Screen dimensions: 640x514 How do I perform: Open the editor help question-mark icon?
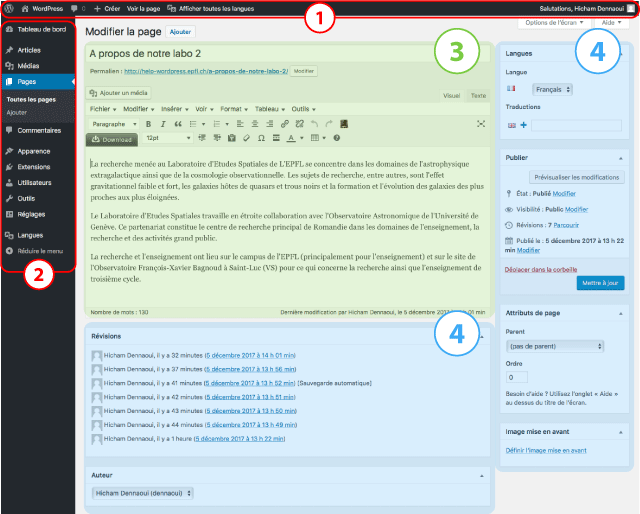click(337, 138)
